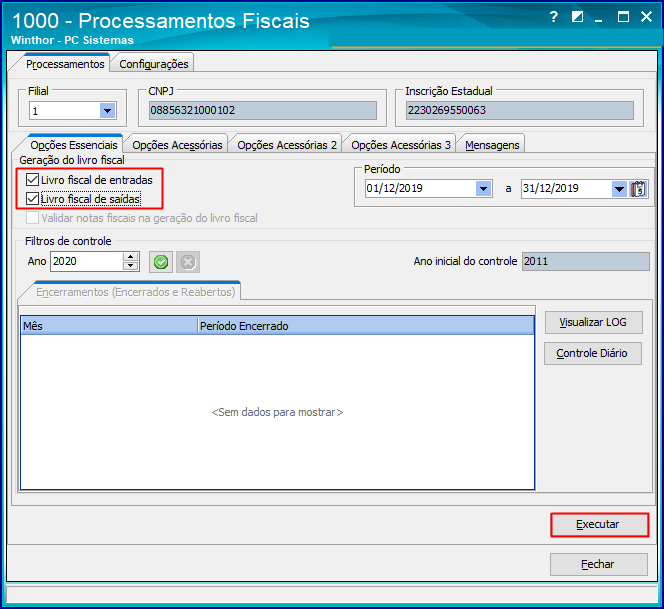The width and height of the screenshot is (664, 609).
Task: Close the window with the X icon
Action: tap(646, 17)
